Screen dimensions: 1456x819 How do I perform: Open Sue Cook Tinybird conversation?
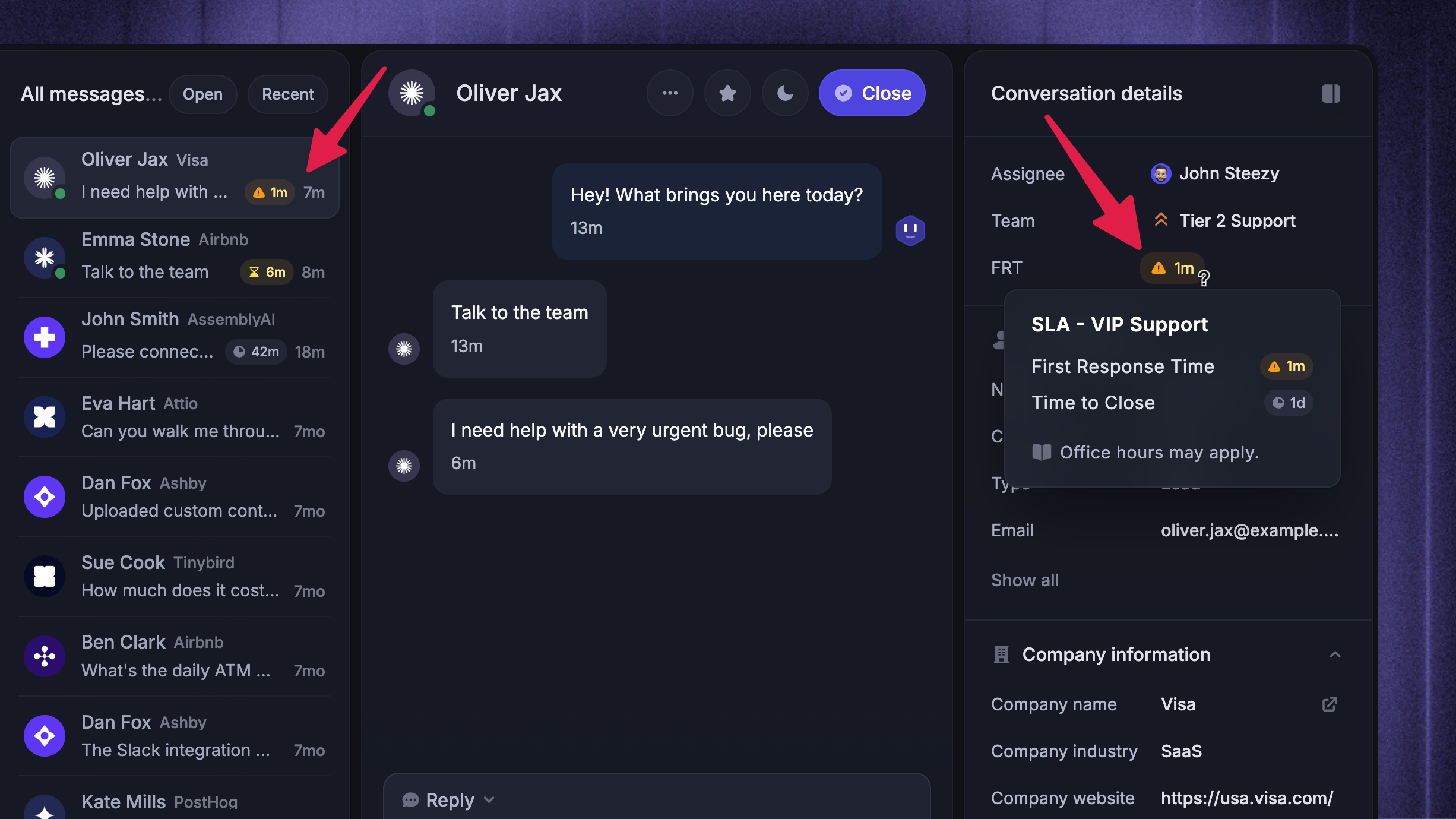pyautogui.click(x=175, y=576)
